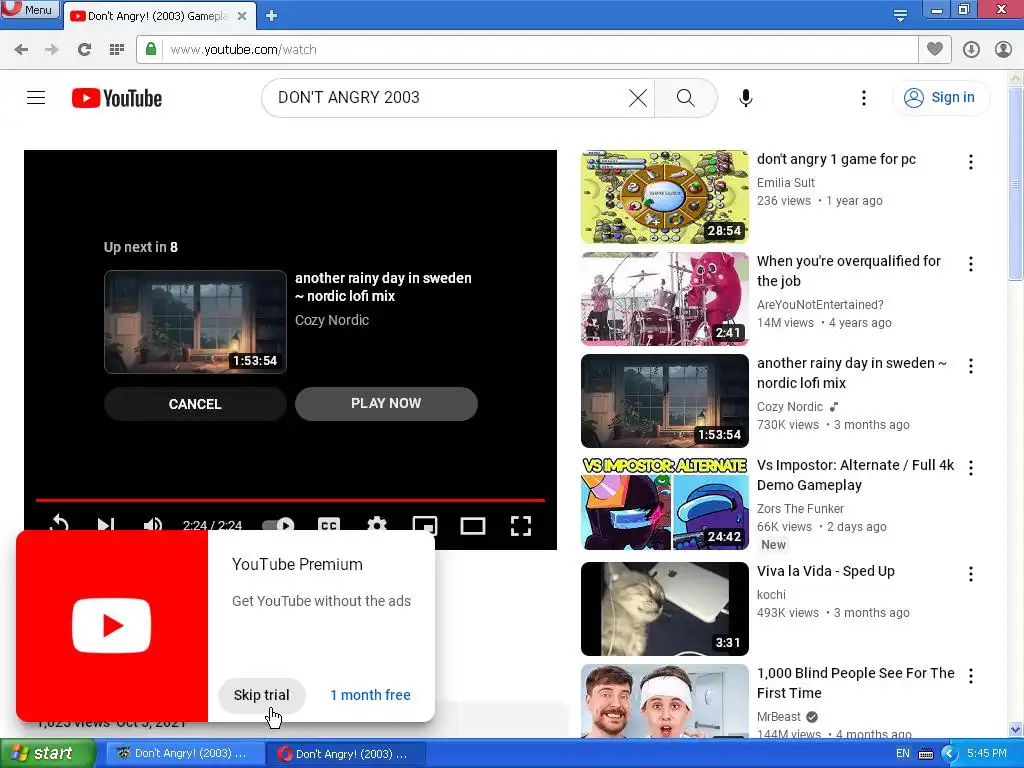Visit the Emilia Sult channel name
The height and width of the screenshot is (768, 1024).
[786, 183]
